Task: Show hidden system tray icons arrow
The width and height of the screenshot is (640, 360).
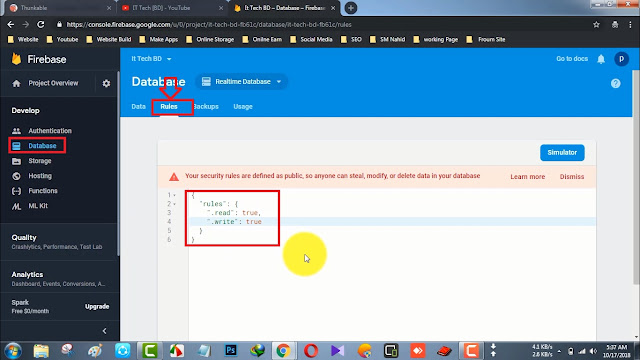Action: (x=559, y=351)
